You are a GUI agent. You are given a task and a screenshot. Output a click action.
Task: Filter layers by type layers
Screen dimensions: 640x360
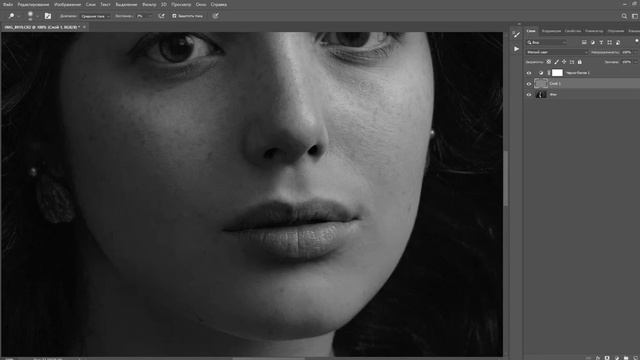[x=601, y=42]
